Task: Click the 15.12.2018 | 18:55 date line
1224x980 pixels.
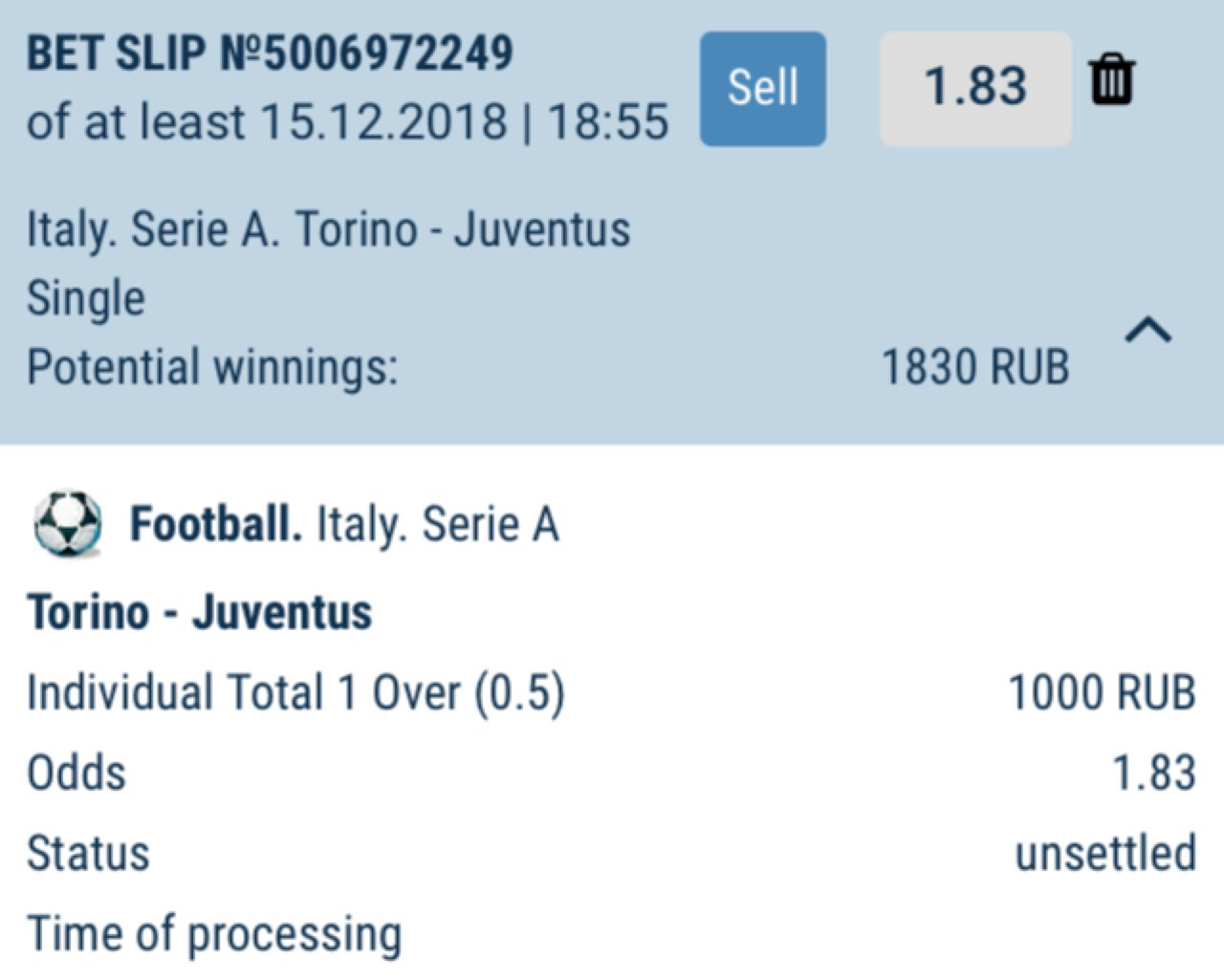Action: click(x=347, y=121)
